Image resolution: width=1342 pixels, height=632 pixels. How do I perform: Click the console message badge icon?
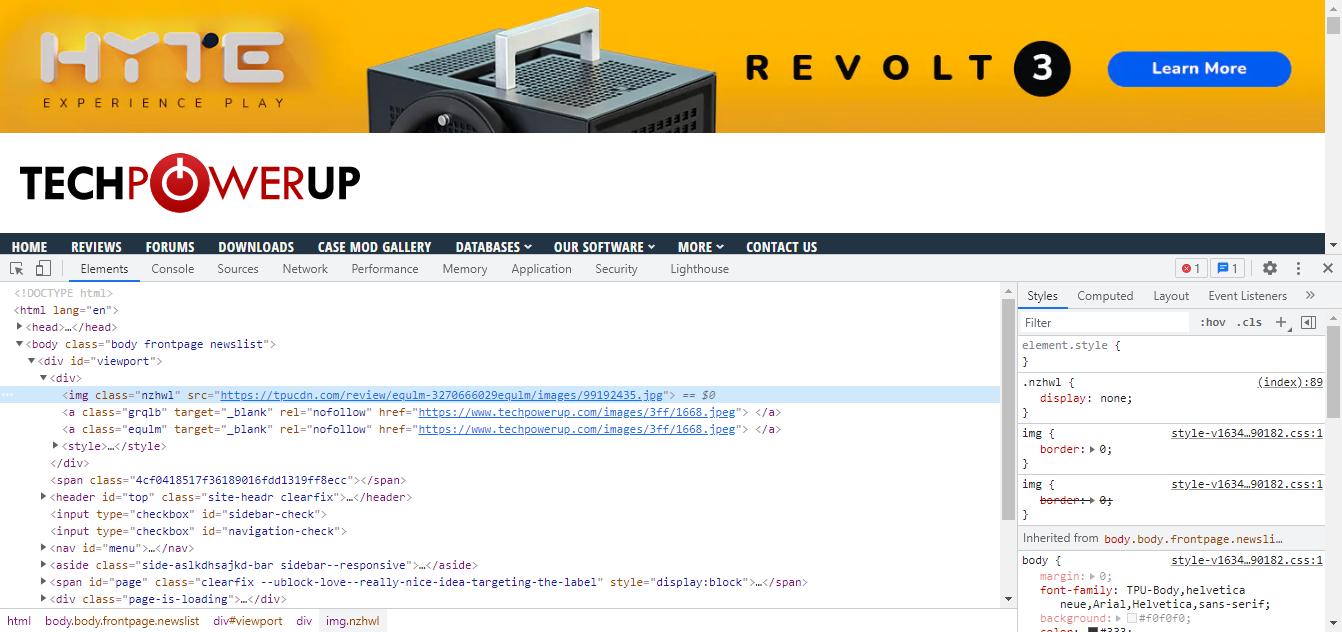click(1227, 268)
